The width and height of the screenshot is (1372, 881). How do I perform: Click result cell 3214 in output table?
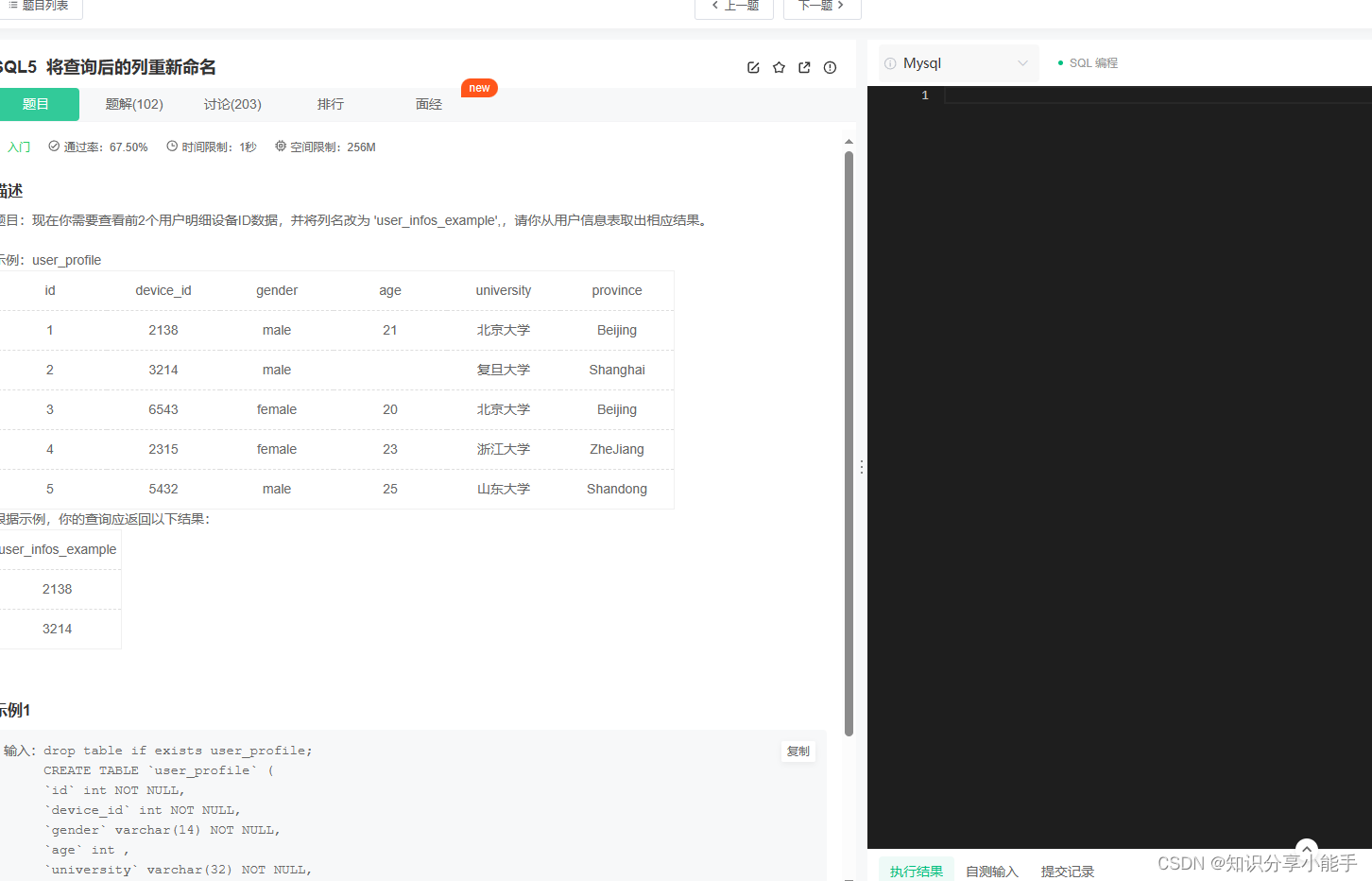(x=58, y=629)
